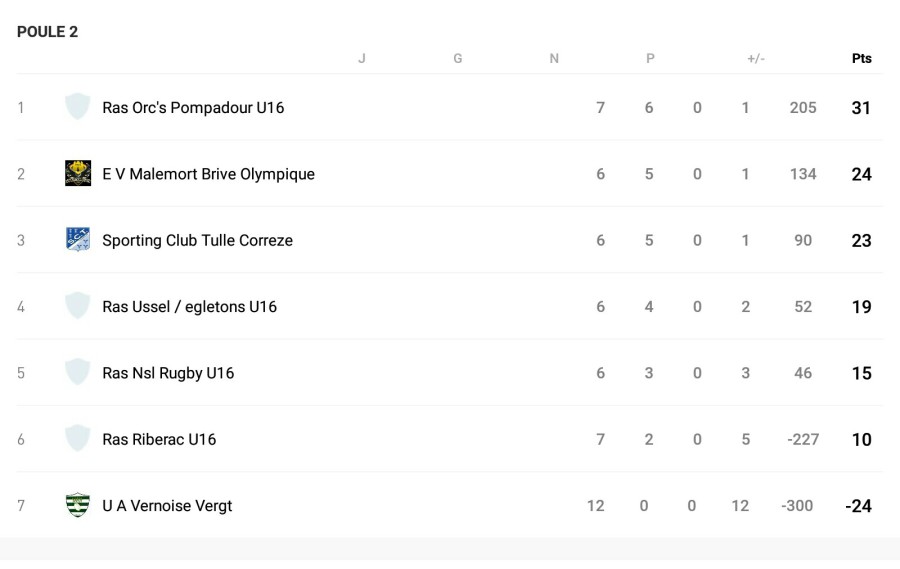The image size is (900, 569).
Task: Click the Ras Nsl Rugby U16 shield icon
Action: [x=78, y=373]
